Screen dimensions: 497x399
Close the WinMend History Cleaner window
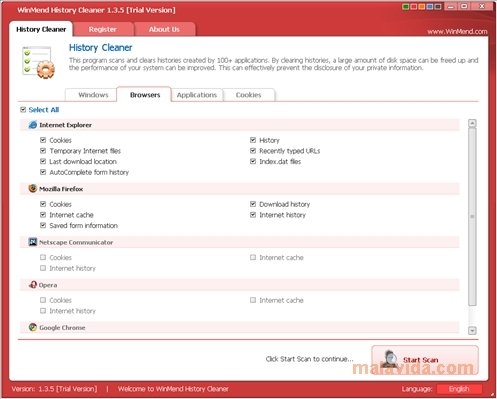482,7
